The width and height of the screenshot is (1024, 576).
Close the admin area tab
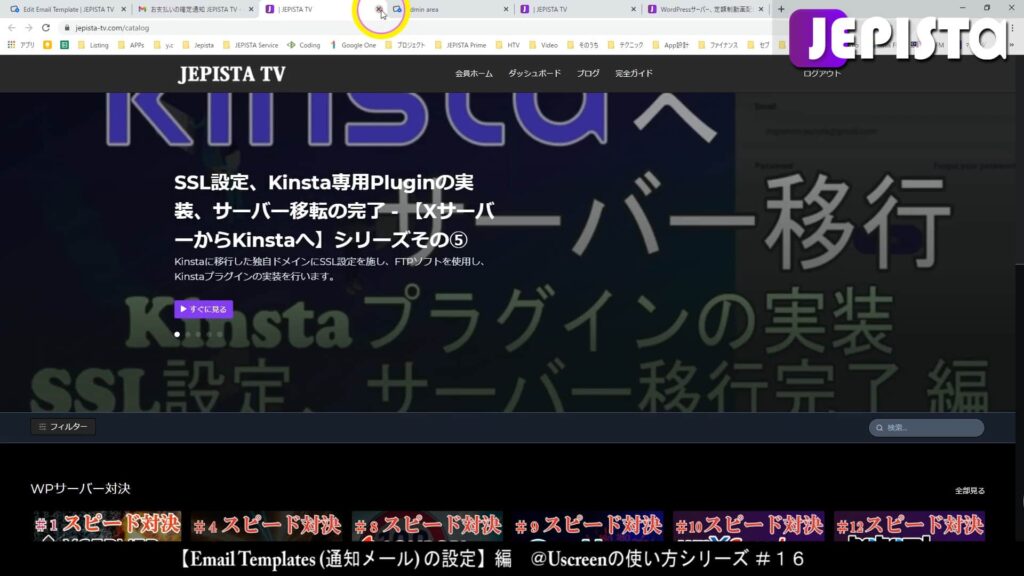[x=505, y=9]
